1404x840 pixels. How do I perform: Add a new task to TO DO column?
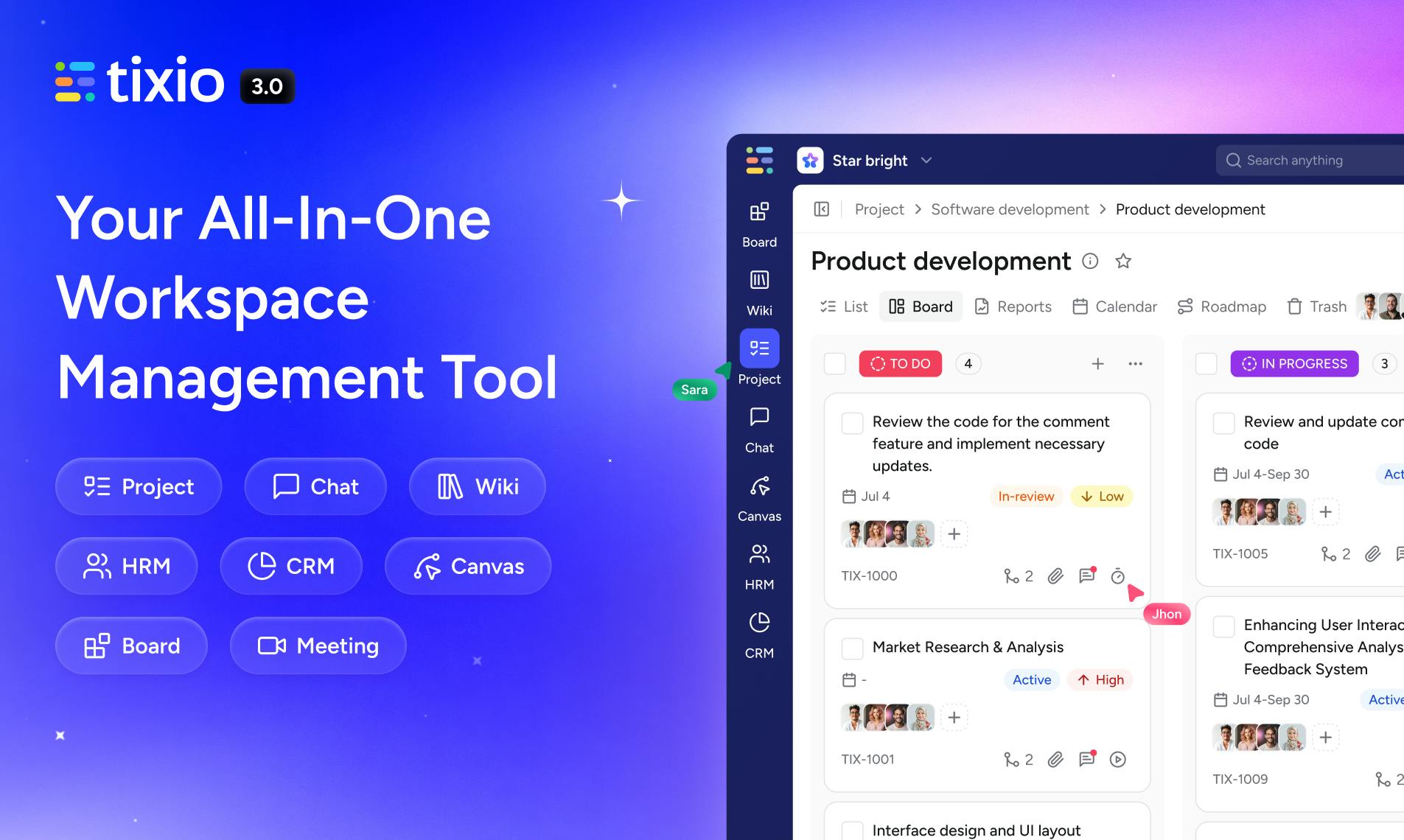(x=1097, y=363)
